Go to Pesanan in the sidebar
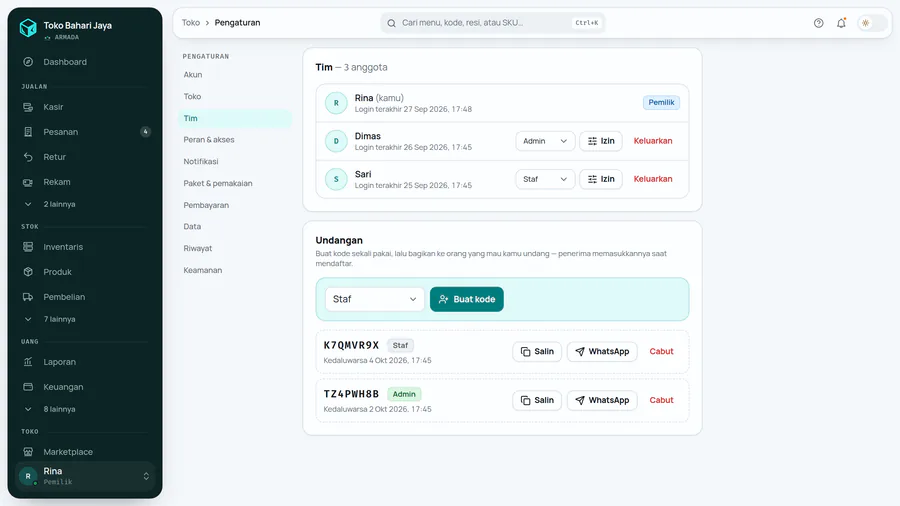 click(x=85, y=132)
